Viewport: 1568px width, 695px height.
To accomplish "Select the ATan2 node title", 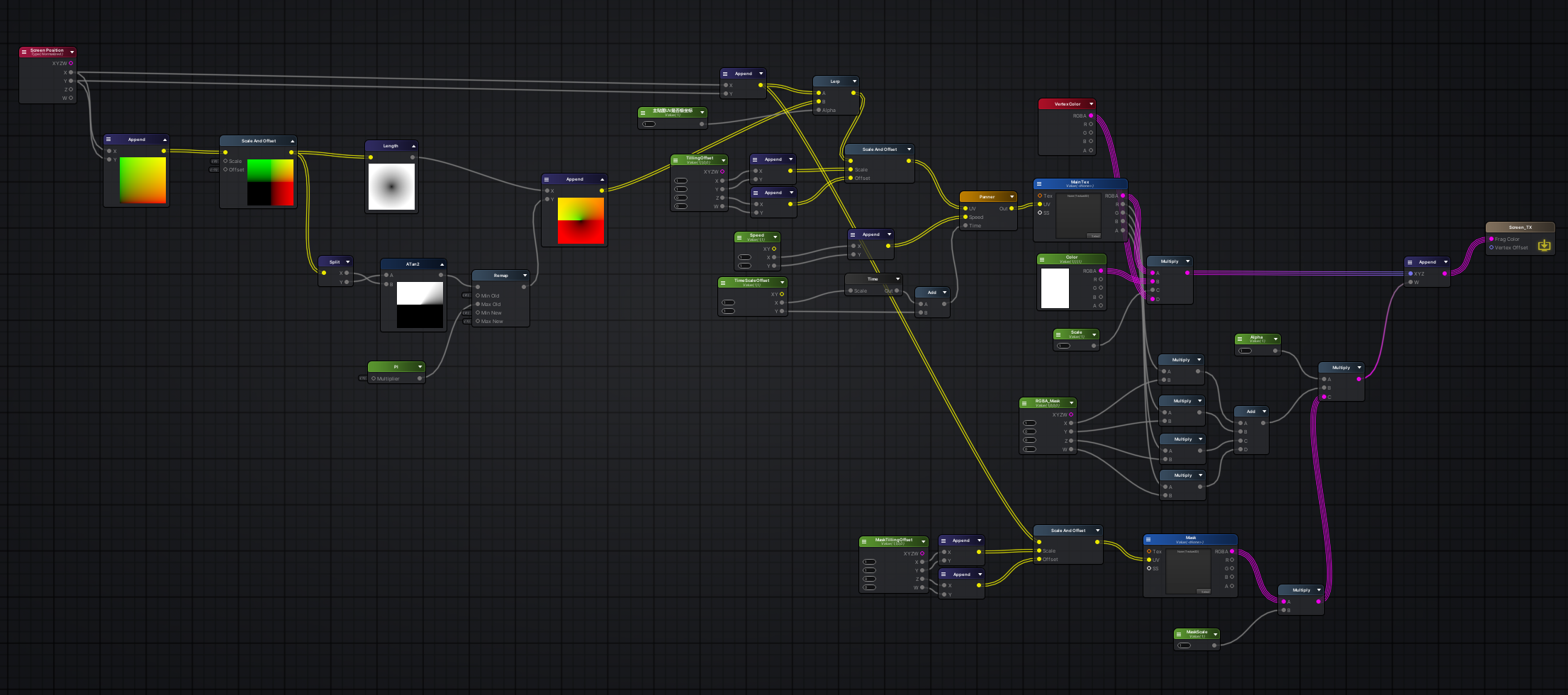I will tap(413, 264).
